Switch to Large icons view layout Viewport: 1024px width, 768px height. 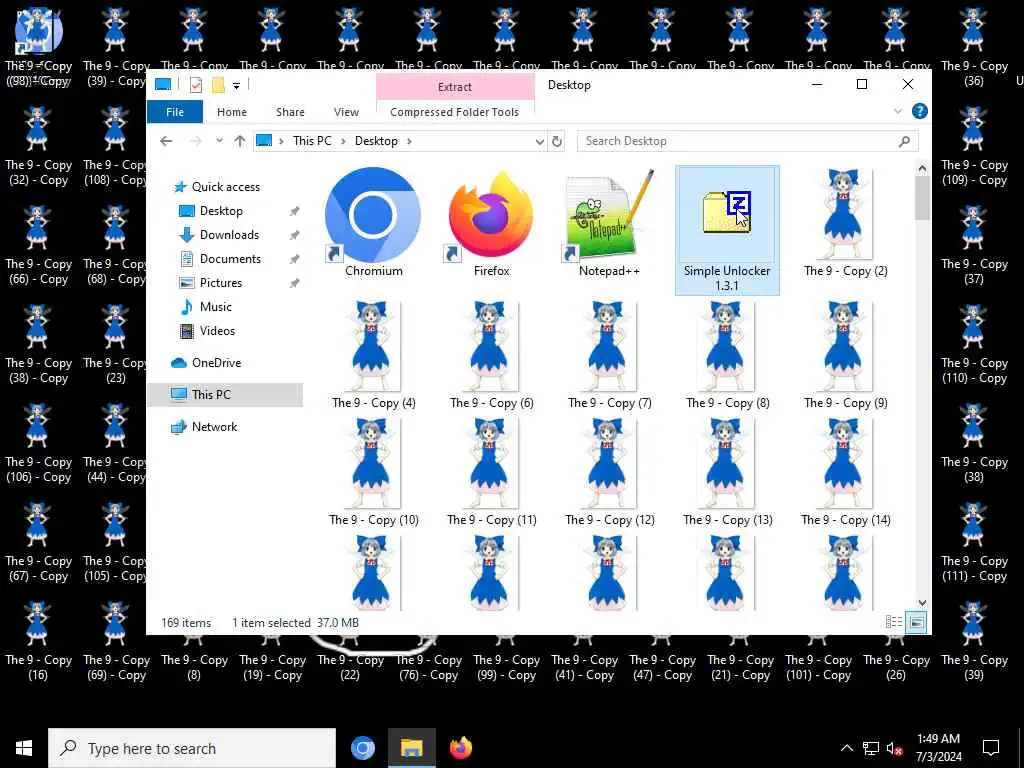point(917,622)
